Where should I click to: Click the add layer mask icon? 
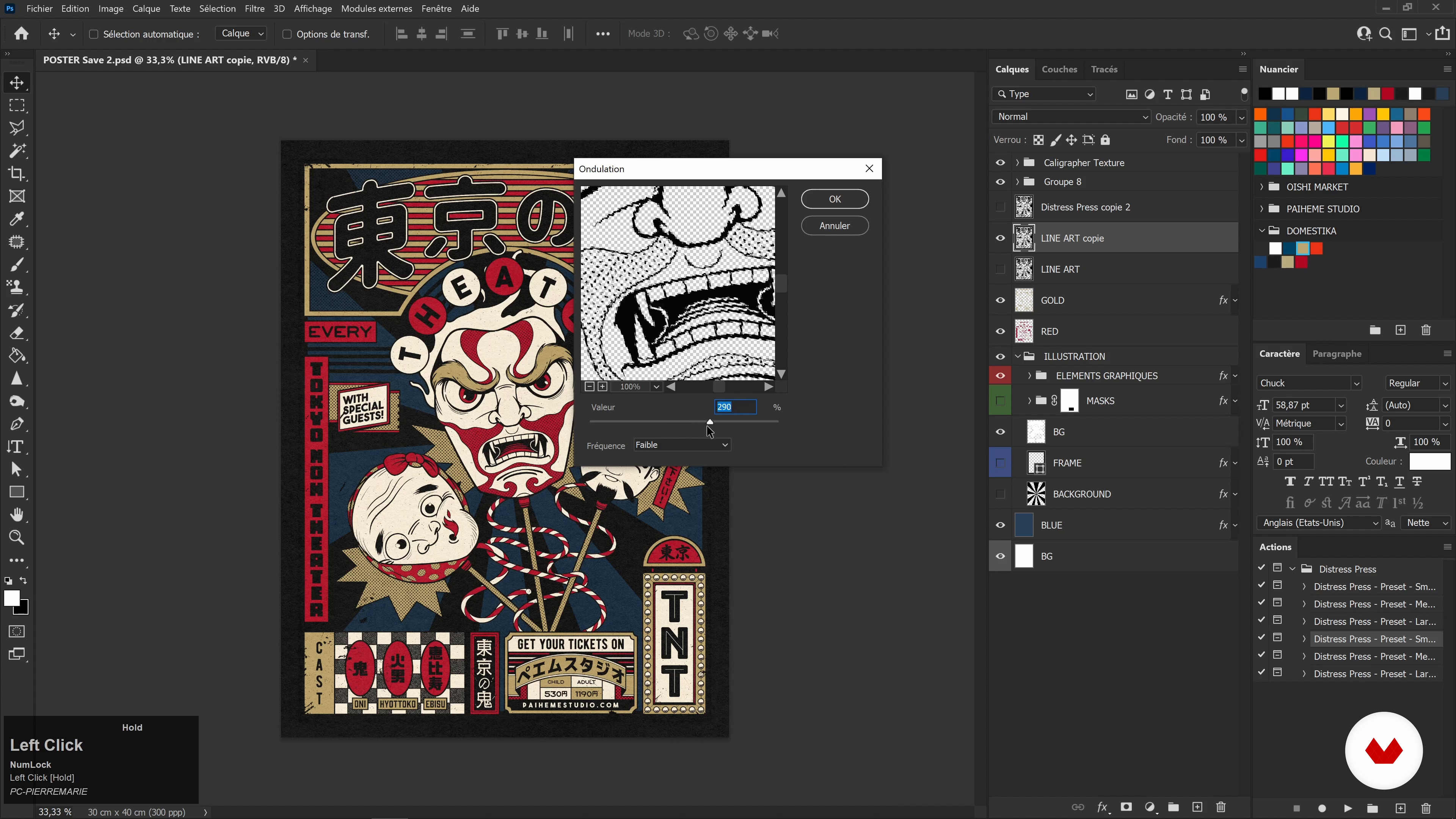click(1126, 807)
